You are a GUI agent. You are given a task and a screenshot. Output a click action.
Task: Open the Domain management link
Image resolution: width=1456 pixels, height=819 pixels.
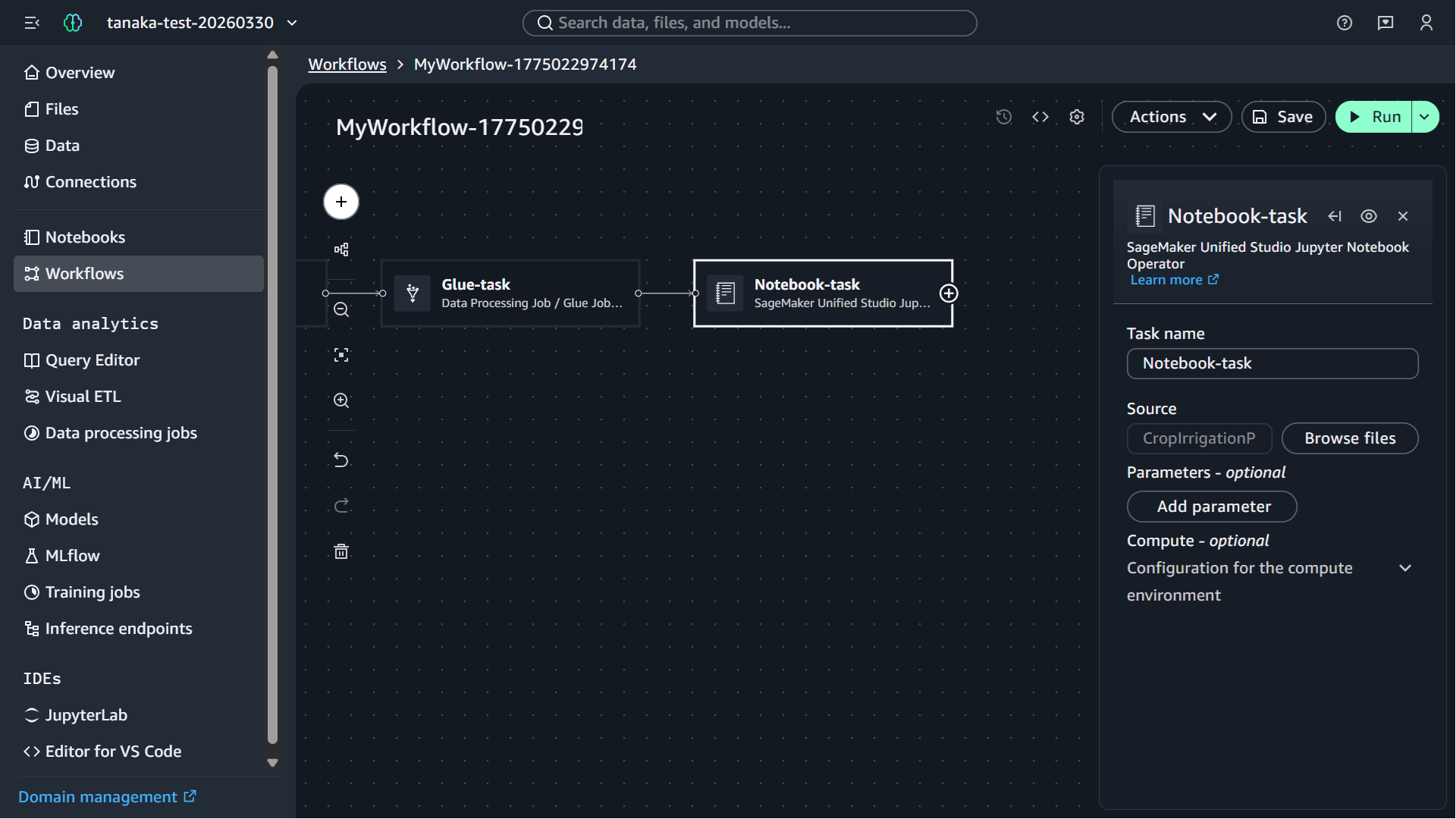coord(107,797)
